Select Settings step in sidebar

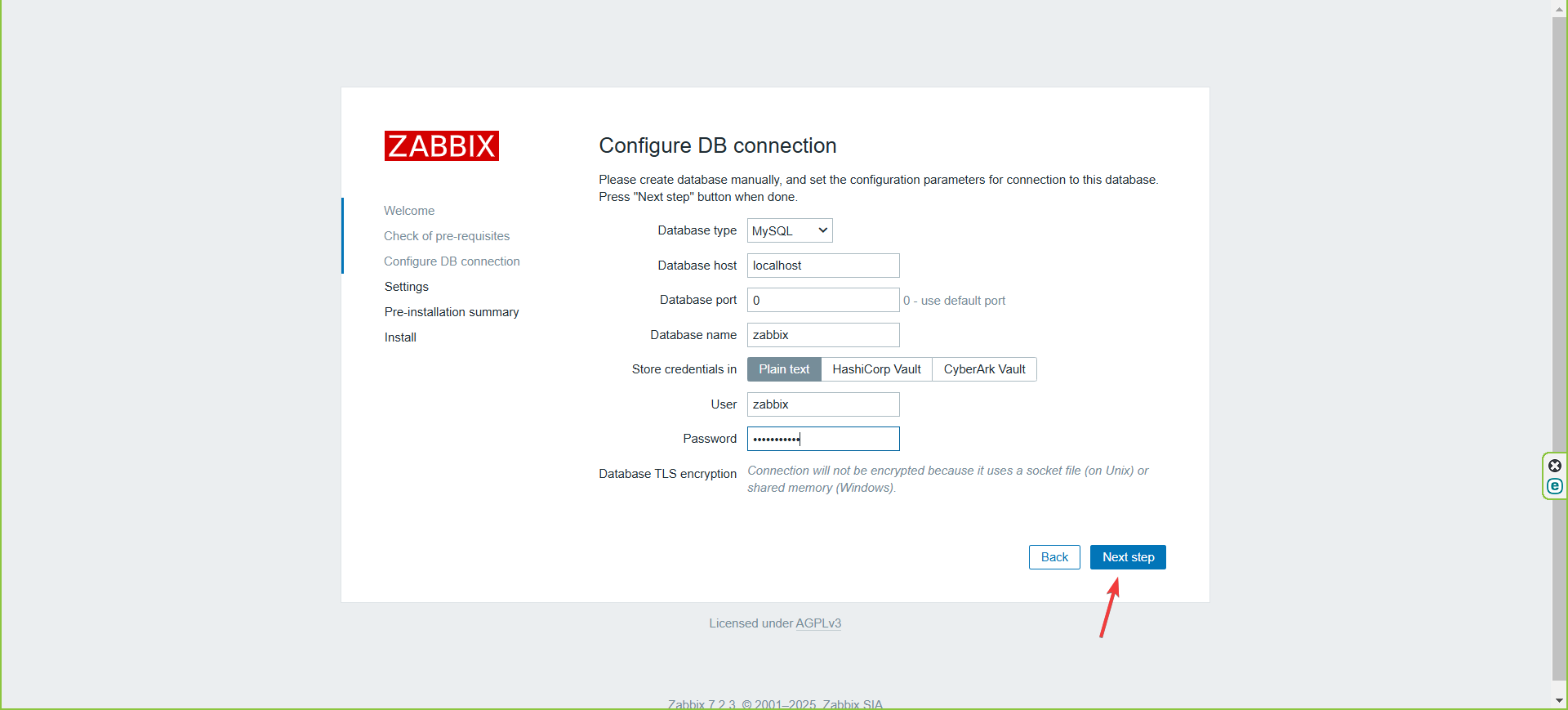407,287
